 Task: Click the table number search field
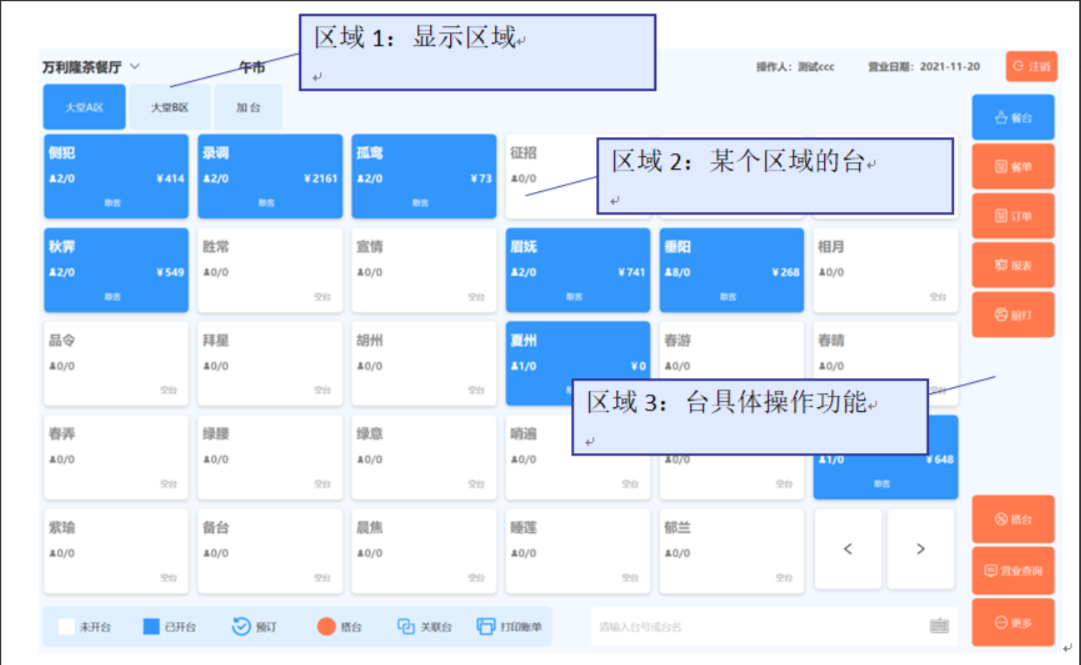click(760, 627)
